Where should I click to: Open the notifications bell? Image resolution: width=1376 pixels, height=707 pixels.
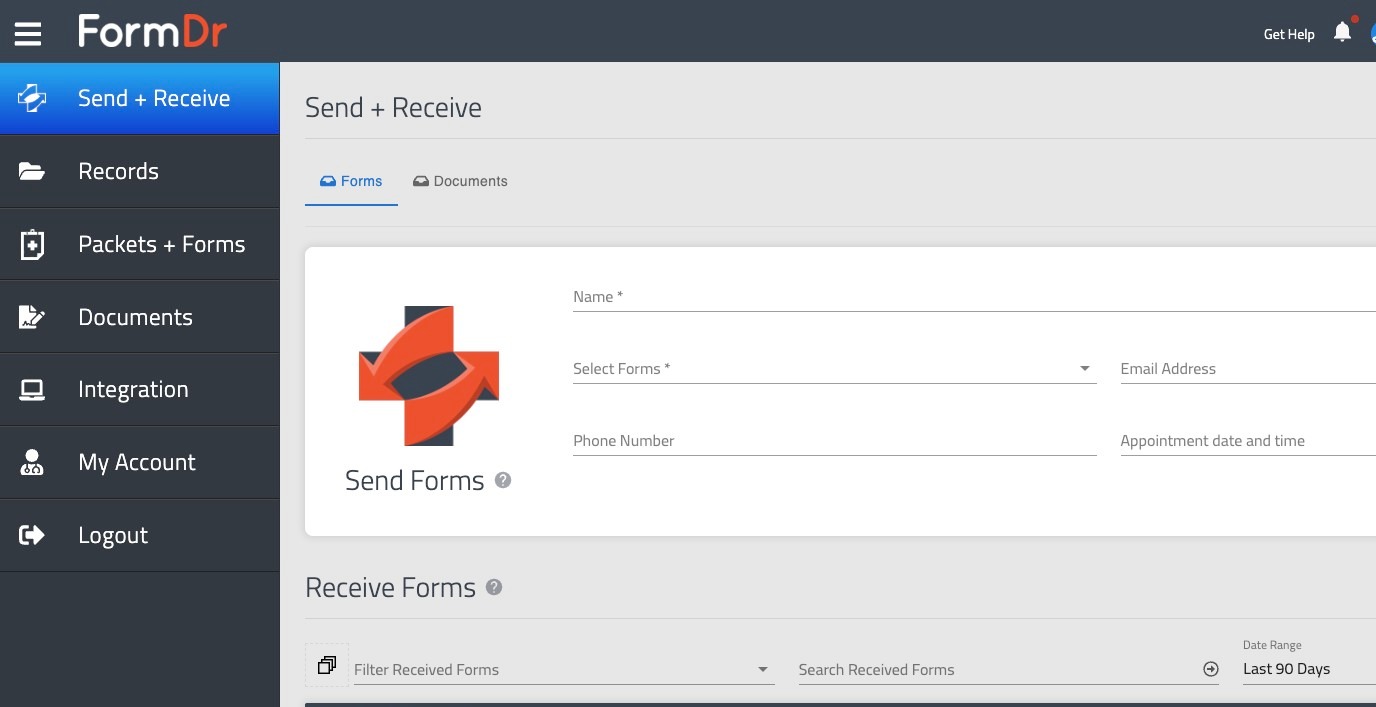tap(1342, 33)
